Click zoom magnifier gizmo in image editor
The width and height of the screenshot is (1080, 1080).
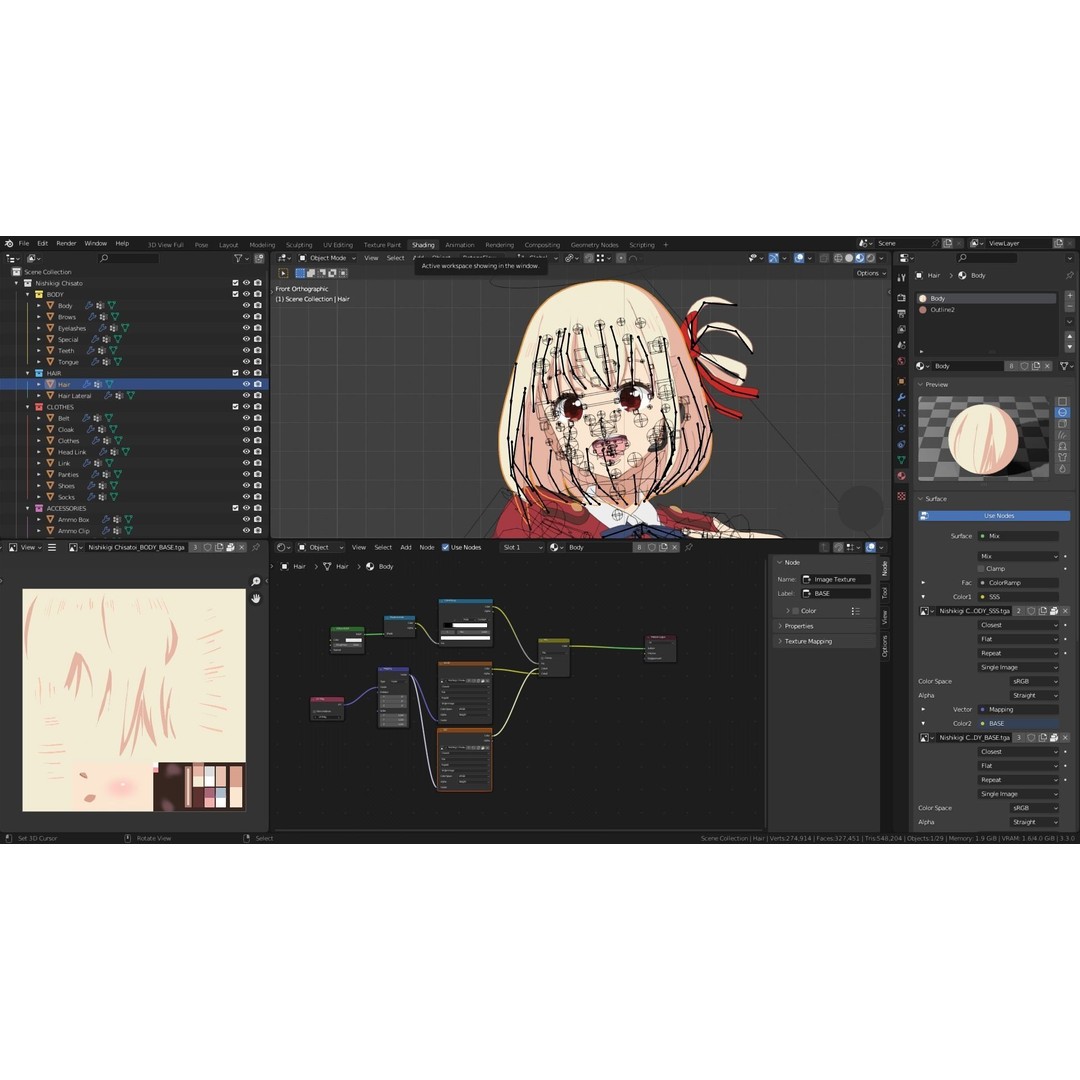pos(256,582)
